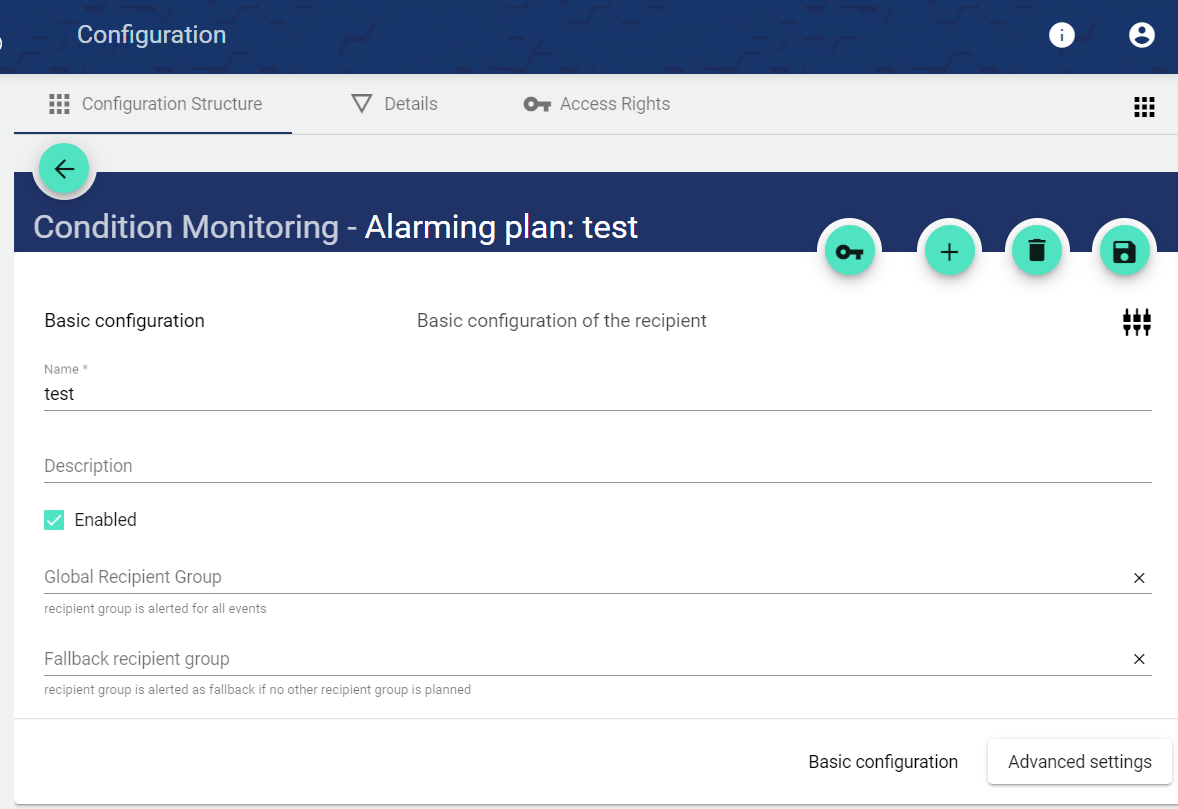Open the Global Recipient Group dropdown
Viewport: 1178px width, 809px height.
(x=580, y=577)
